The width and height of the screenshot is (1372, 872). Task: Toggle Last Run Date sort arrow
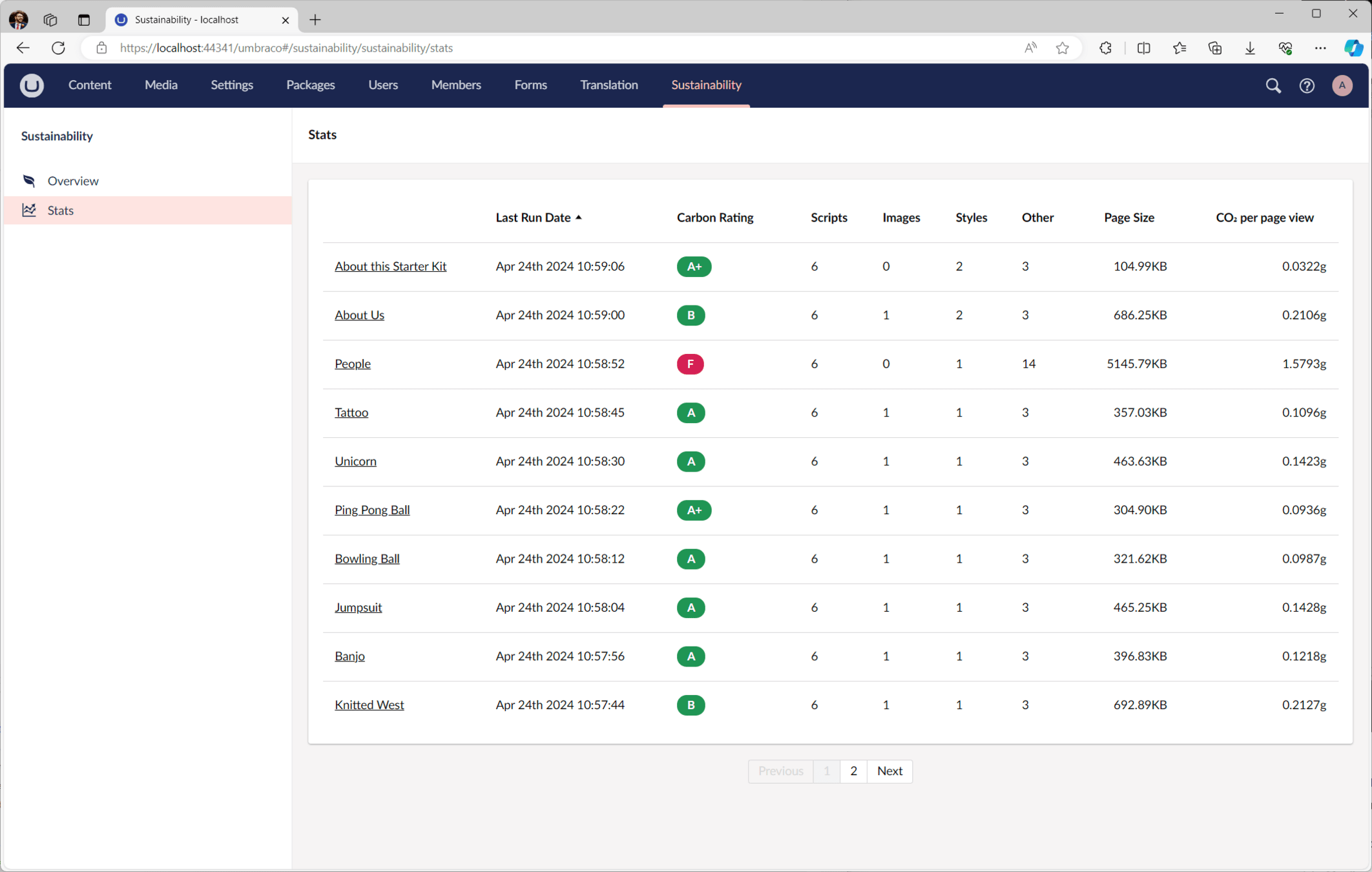click(x=579, y=218)
